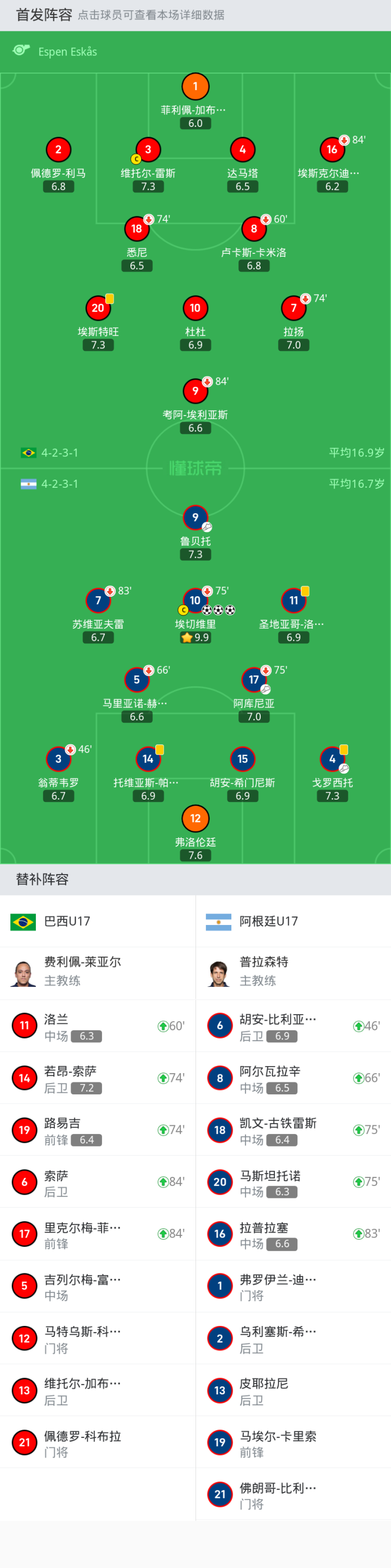391x1568 pixels.
Task: Tap Argentina number 10 Echeverri's jersey
Action: (195, 600)
